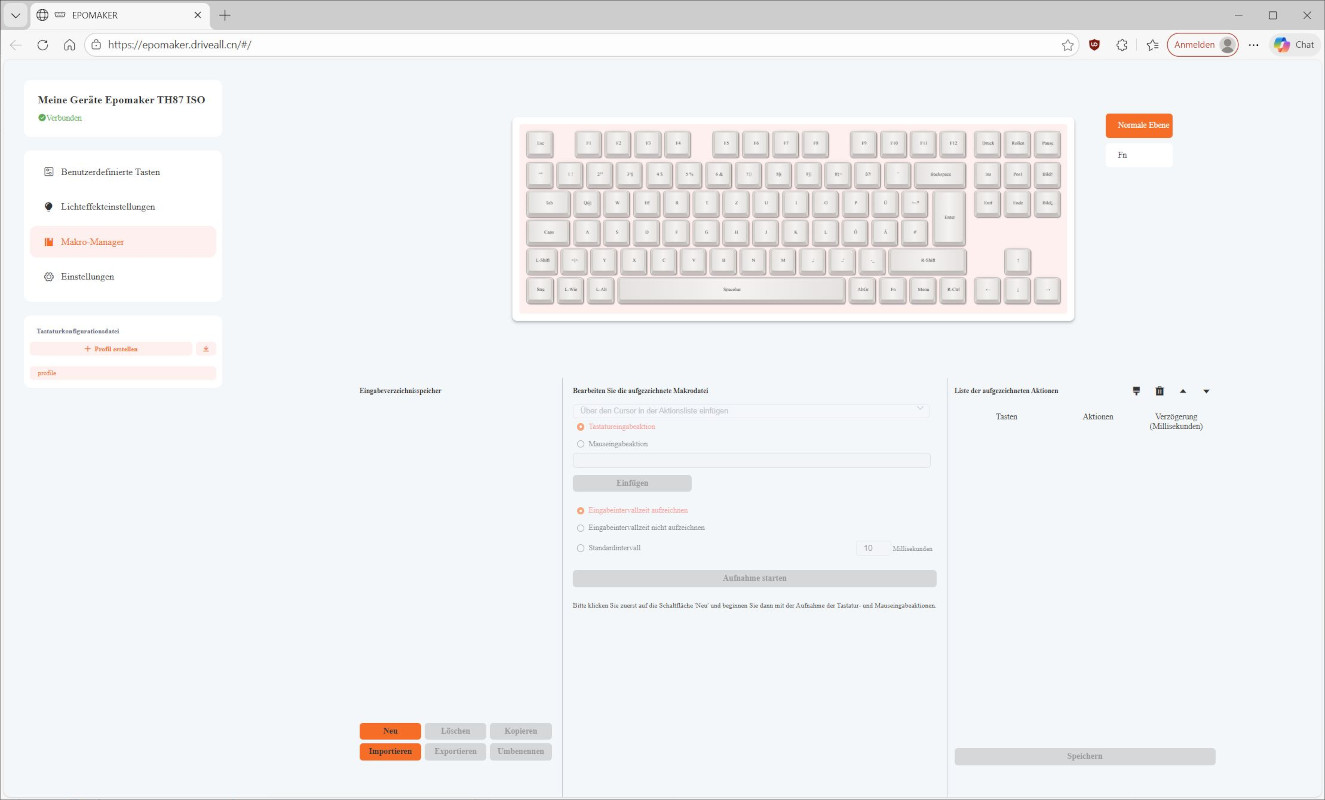Click the Millisekunden interval input field
The image size is (1325, 800).
tap(871, 548)
